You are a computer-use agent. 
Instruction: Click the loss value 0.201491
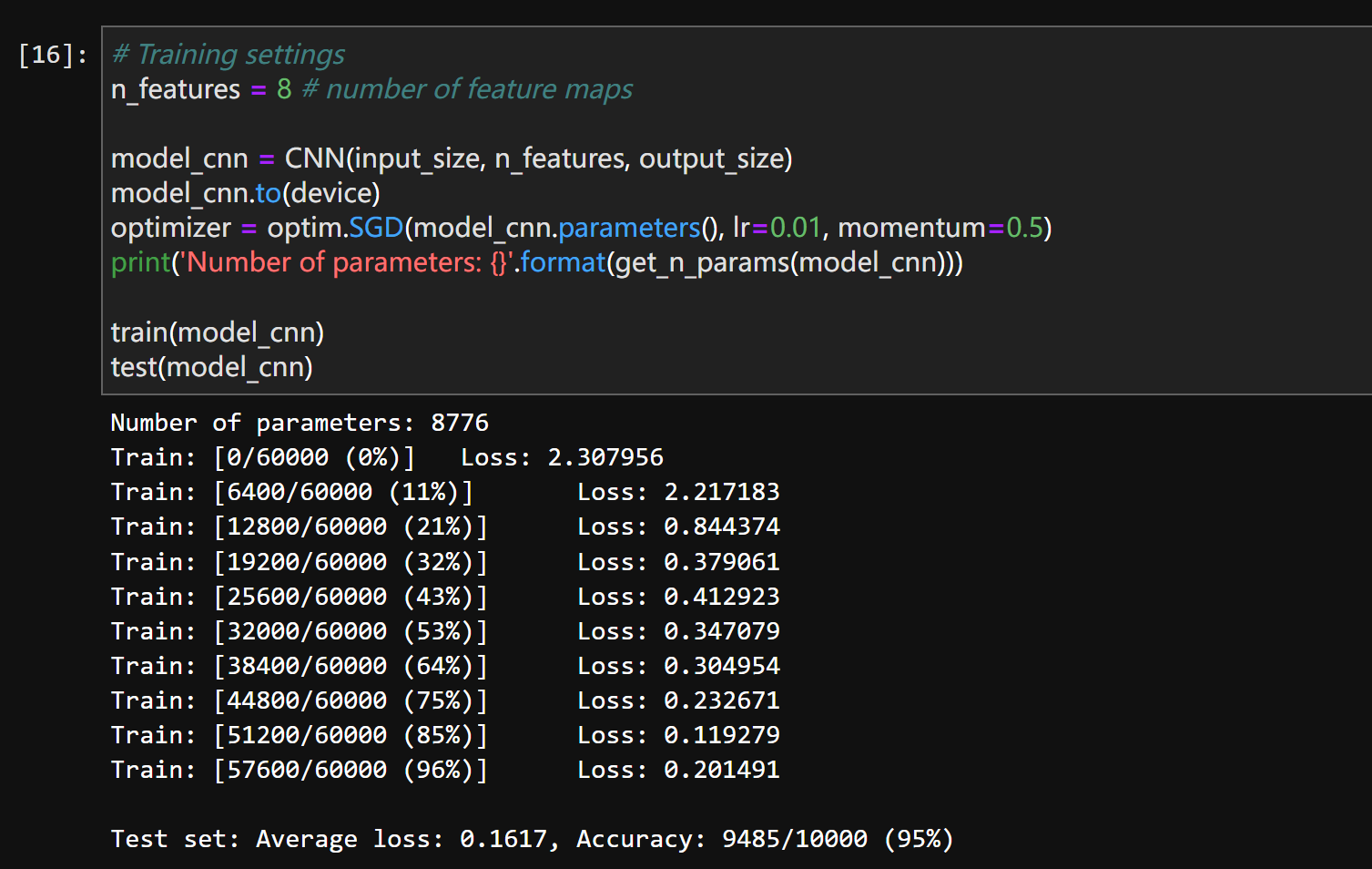pos(722,770)
